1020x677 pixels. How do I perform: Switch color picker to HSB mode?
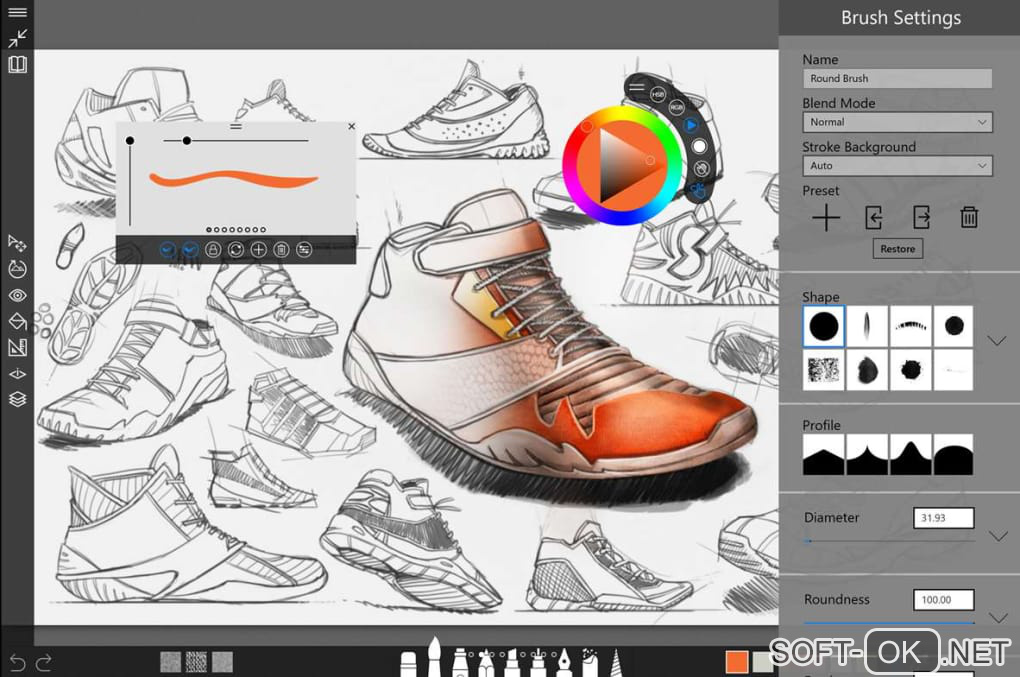(658, 95)
